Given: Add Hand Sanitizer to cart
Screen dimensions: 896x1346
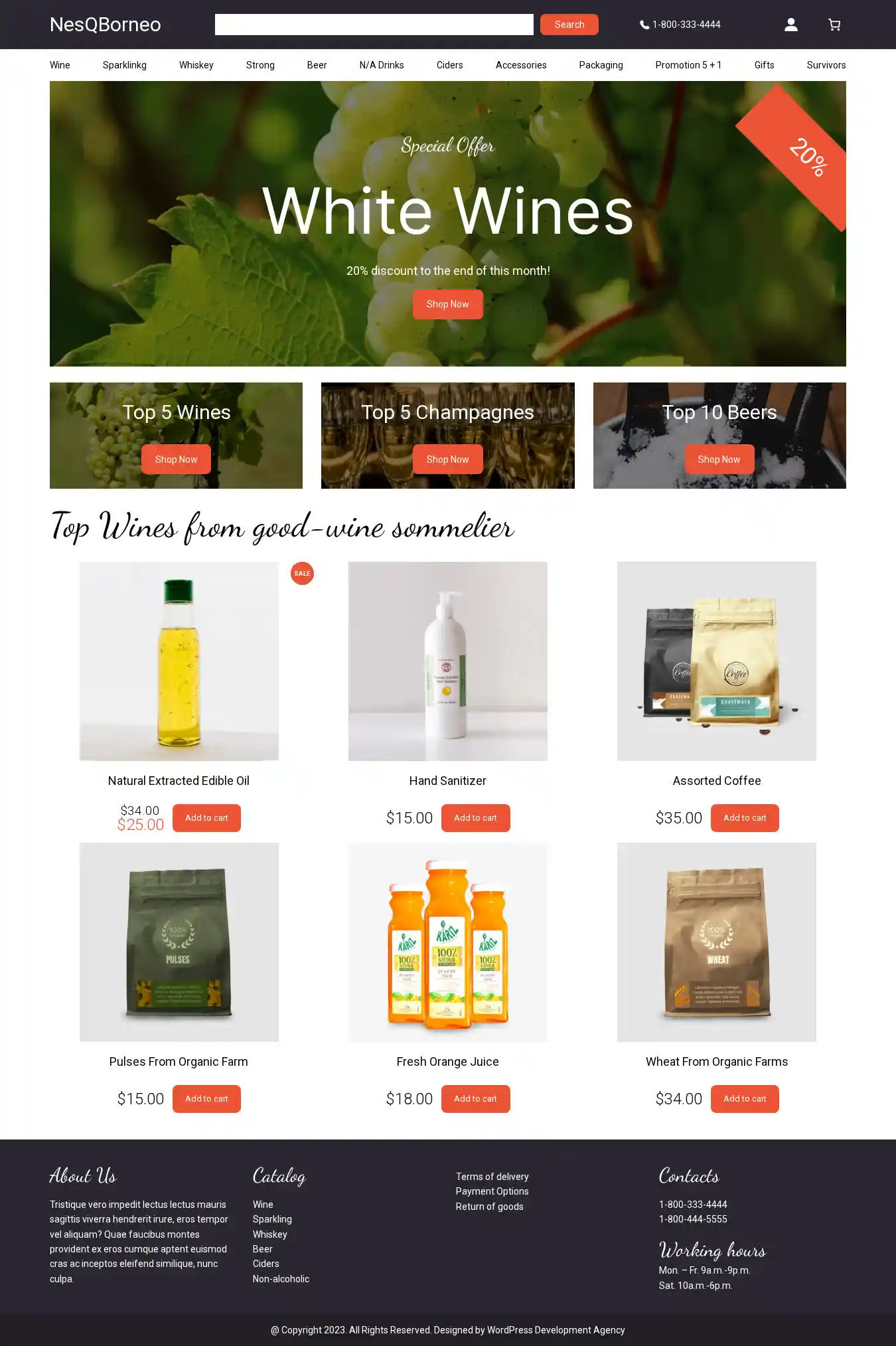Looking at the screenshot, I should [x=476, y=818].
